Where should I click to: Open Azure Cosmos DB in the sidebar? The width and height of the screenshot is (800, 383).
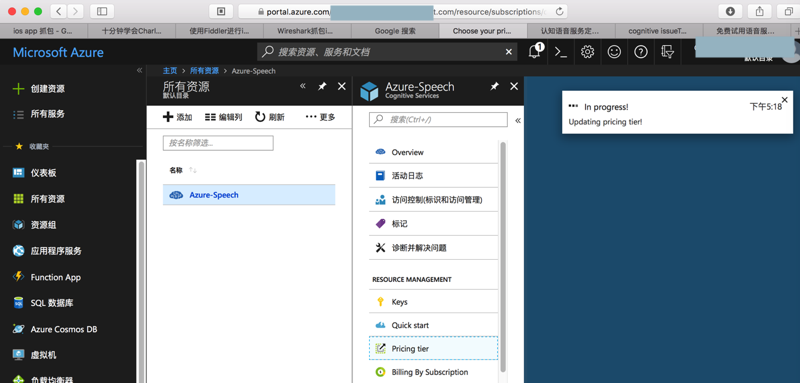55,329
